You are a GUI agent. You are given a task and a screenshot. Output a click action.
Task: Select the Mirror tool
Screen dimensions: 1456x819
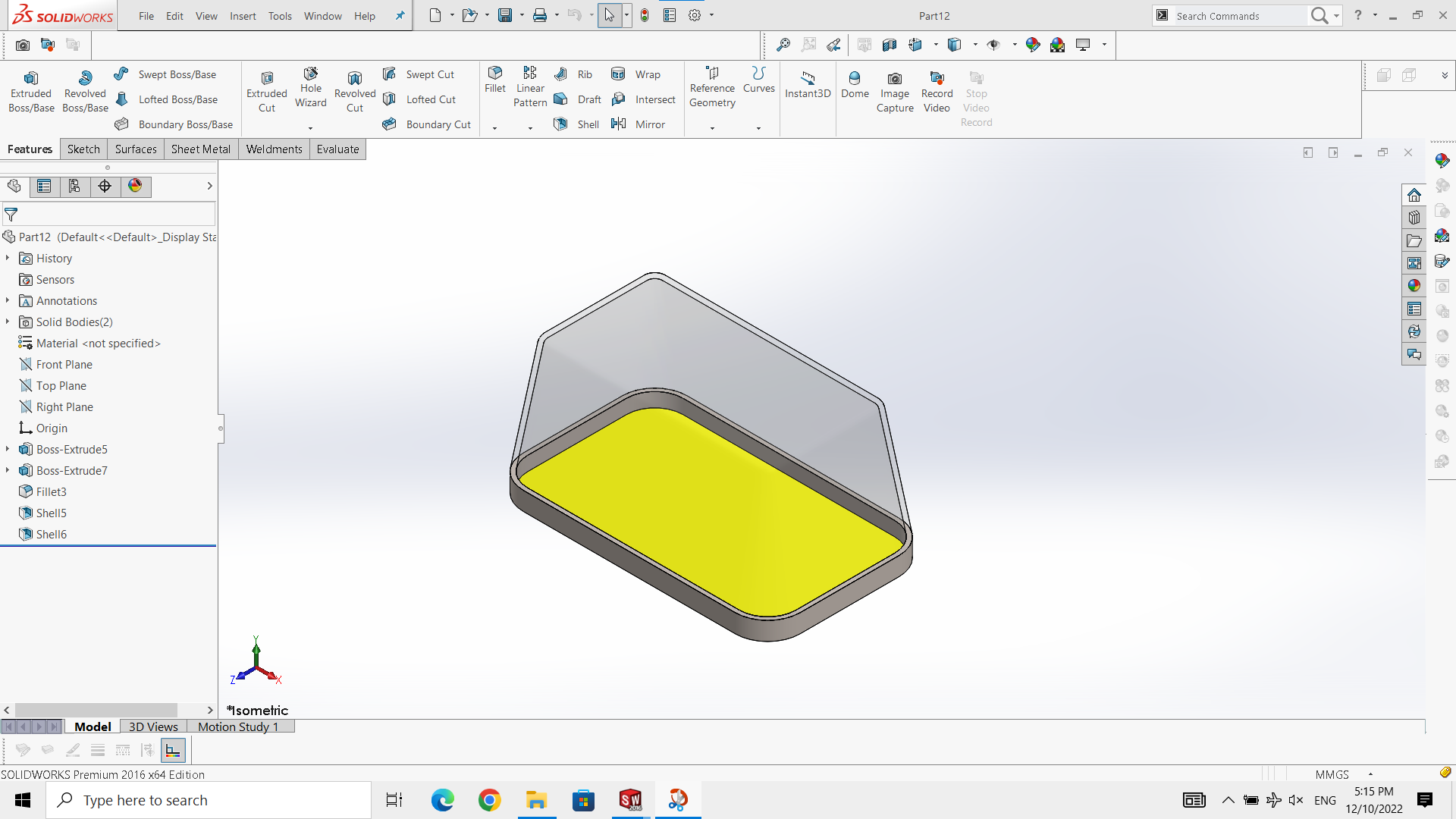[639, 124]
